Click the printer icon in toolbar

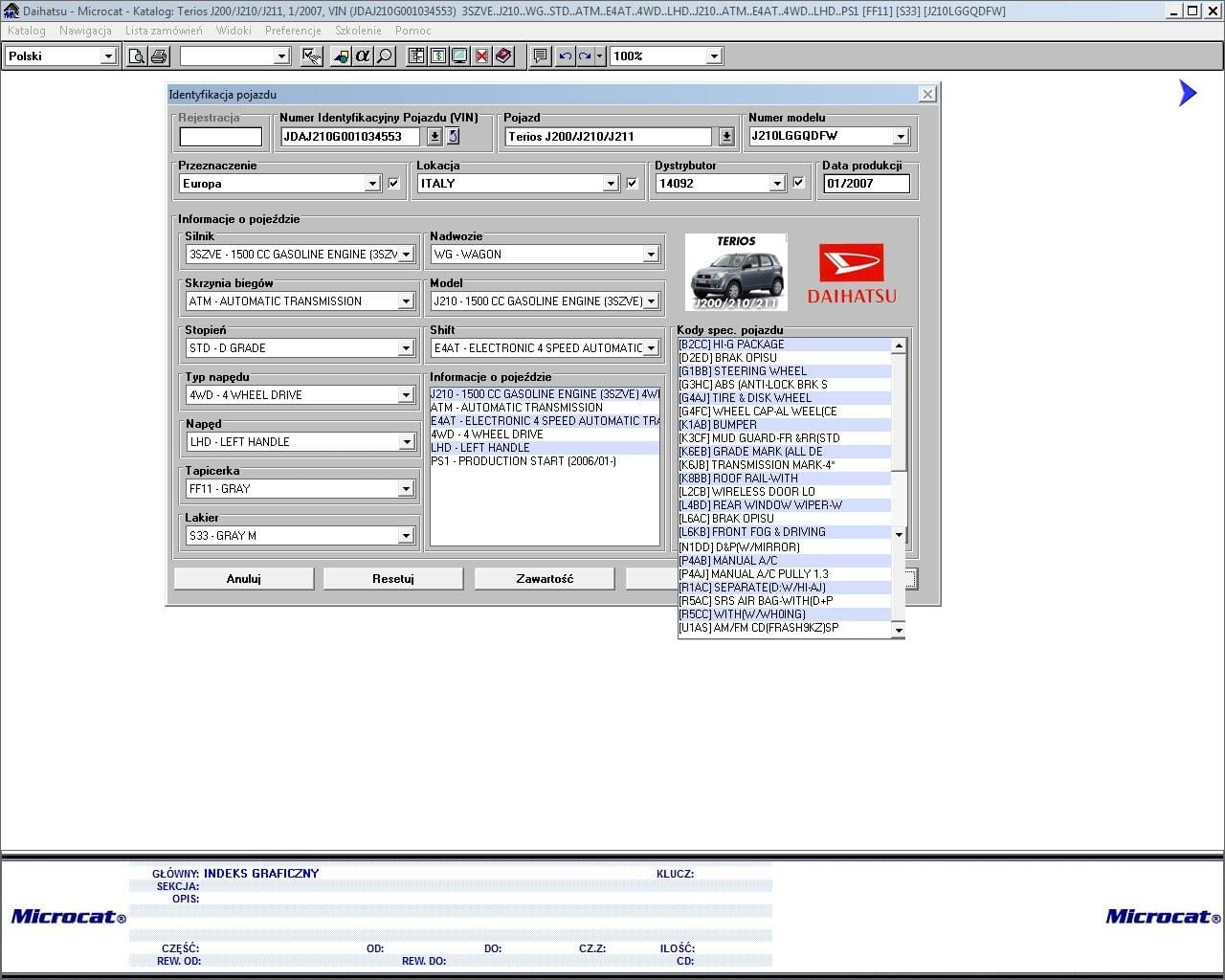click(159, 56)
